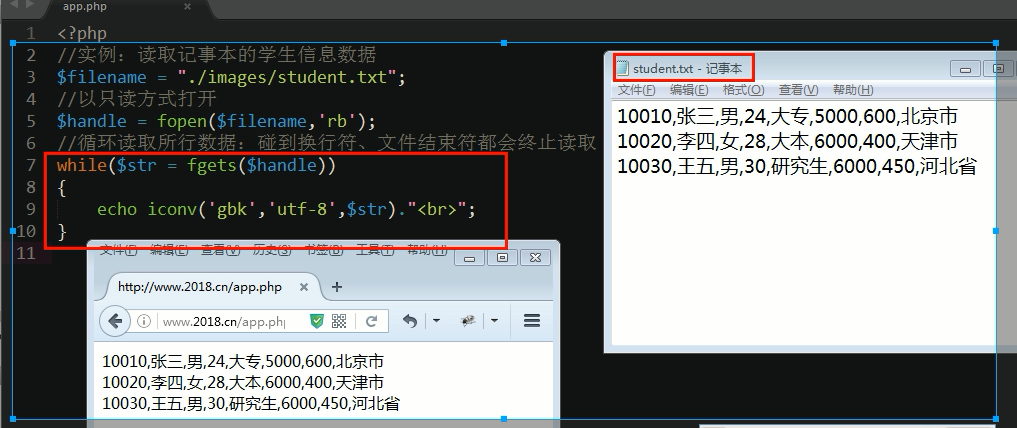This screenshot has width=1017, height=428.
Task: Click the browser output line ending 北京市
Action: [243, 362]
